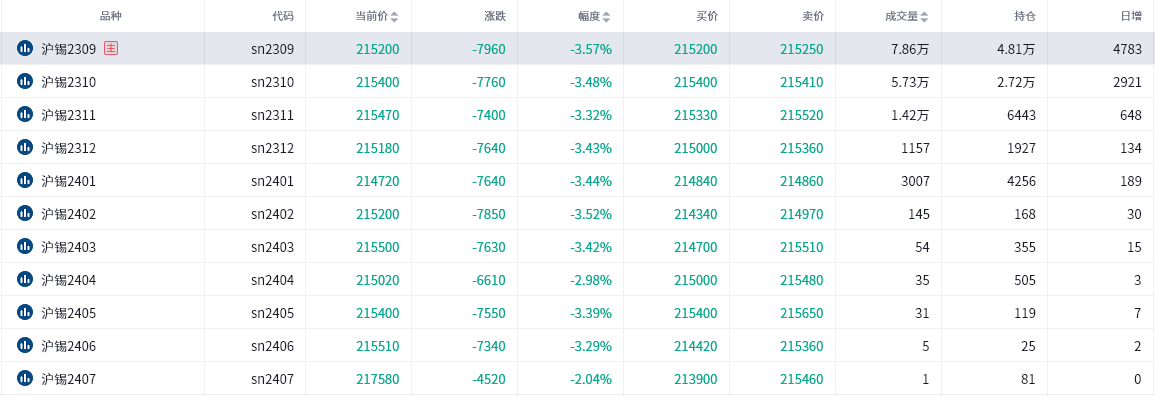Click the 持仓 column header
Image resolution: width=1155 pixels, height=396 pixels.
[x=1025, y=16]
